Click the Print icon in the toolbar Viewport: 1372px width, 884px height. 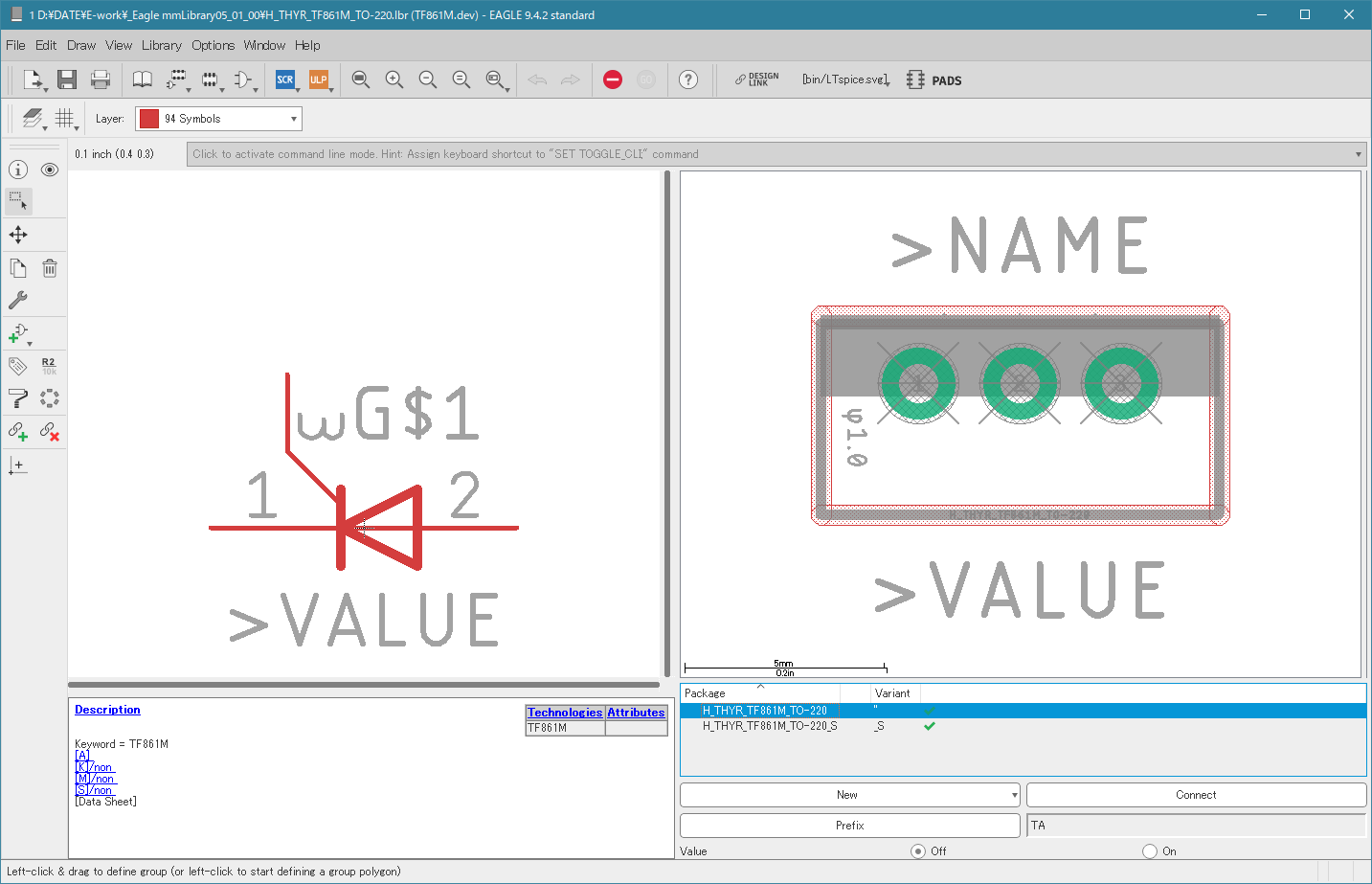click(x=101, y=79)
